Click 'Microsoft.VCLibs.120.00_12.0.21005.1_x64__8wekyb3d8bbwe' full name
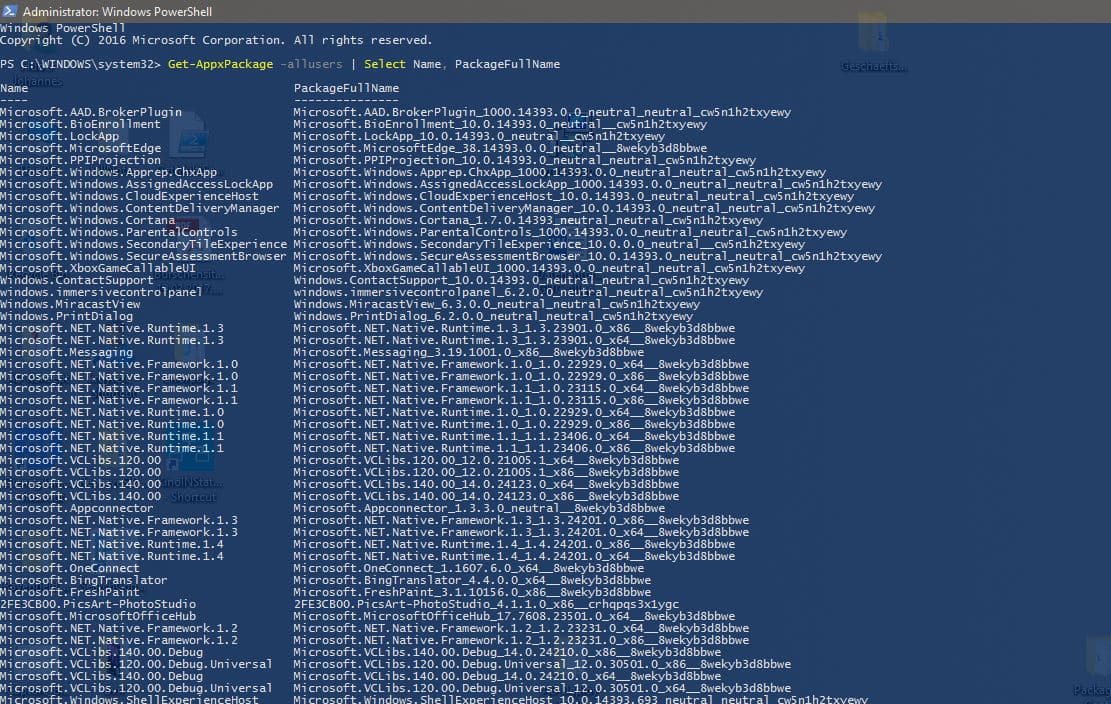This screenshot has height=704, width=1111. [487, 460]
